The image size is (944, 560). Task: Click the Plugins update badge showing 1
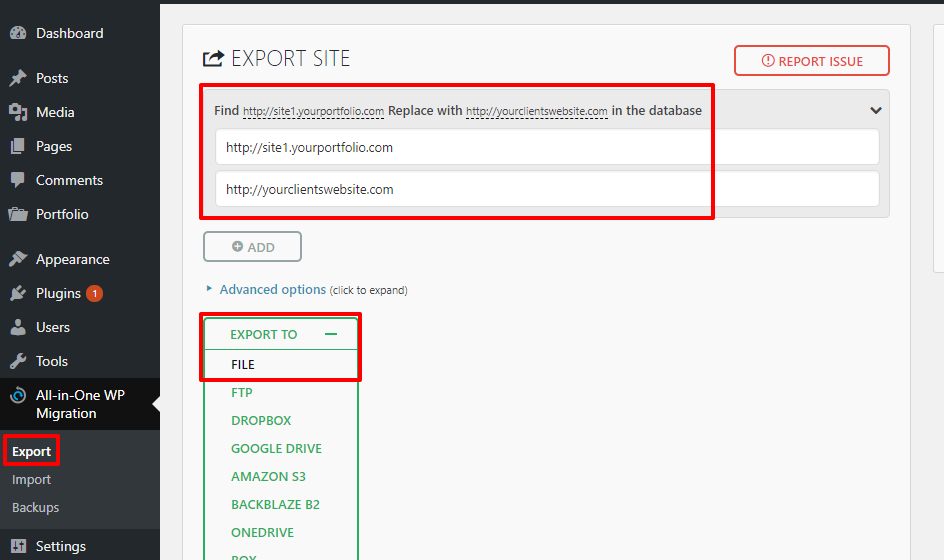point(95,293)
